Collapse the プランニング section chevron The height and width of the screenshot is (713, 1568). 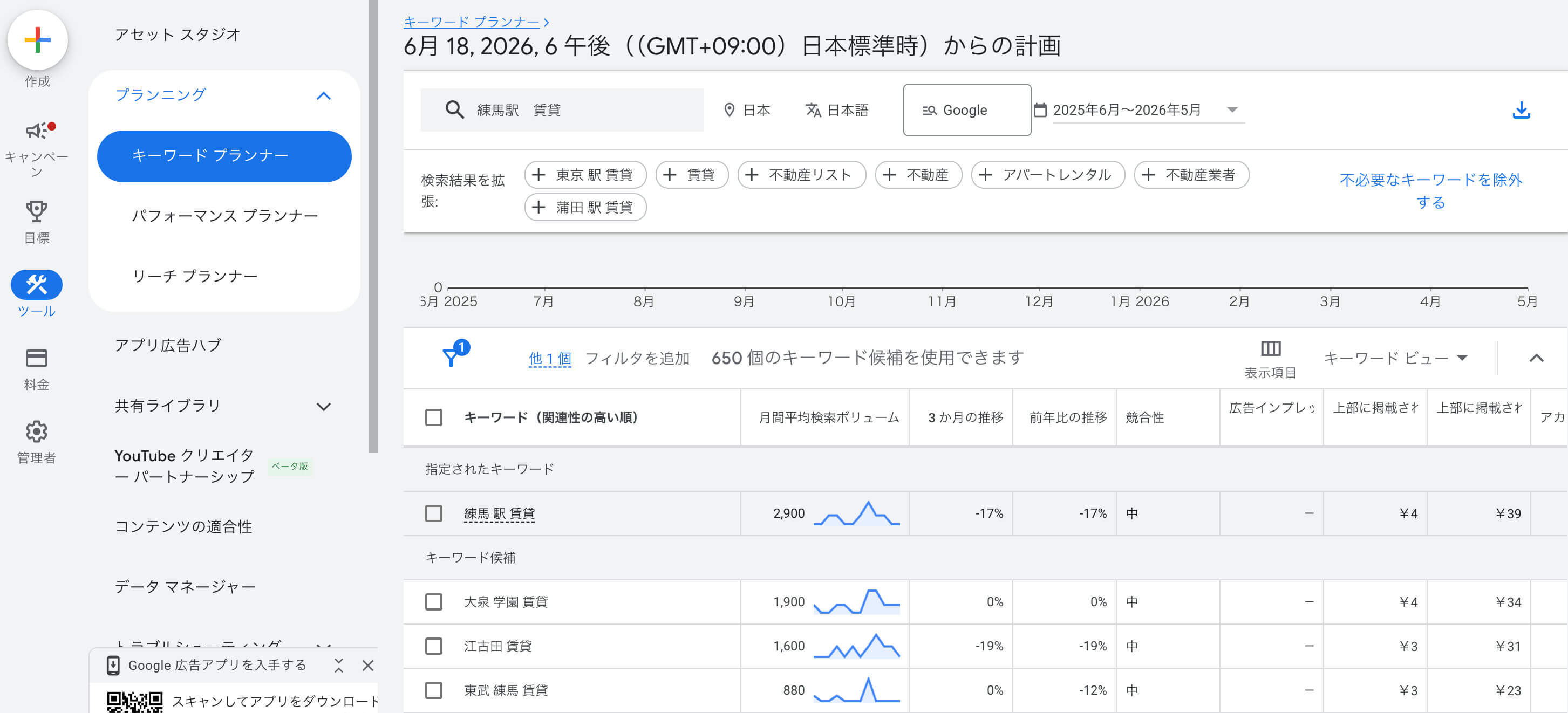click(324, 95)
